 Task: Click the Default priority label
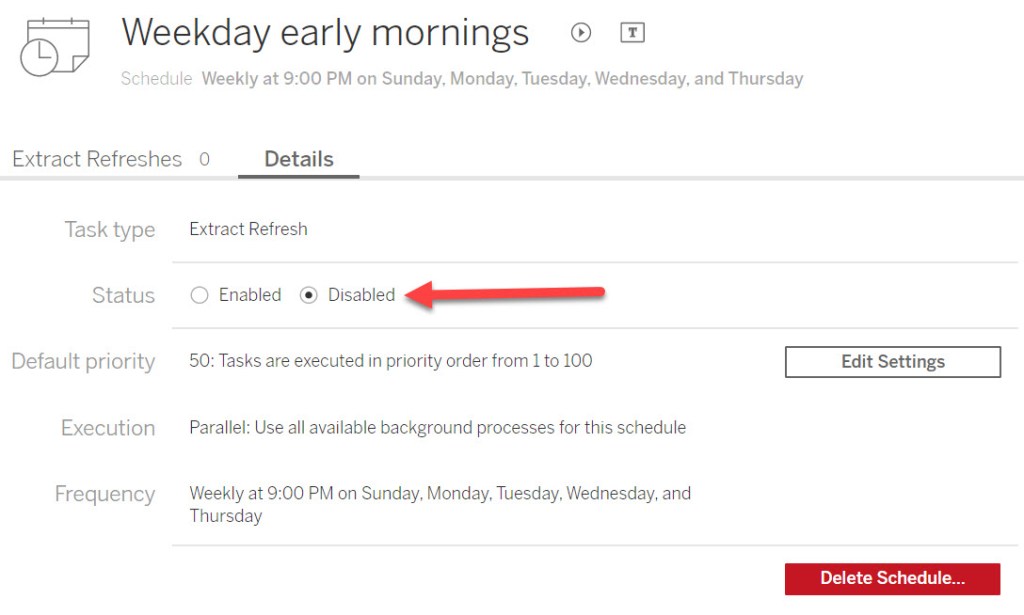(x=83, y=361)
